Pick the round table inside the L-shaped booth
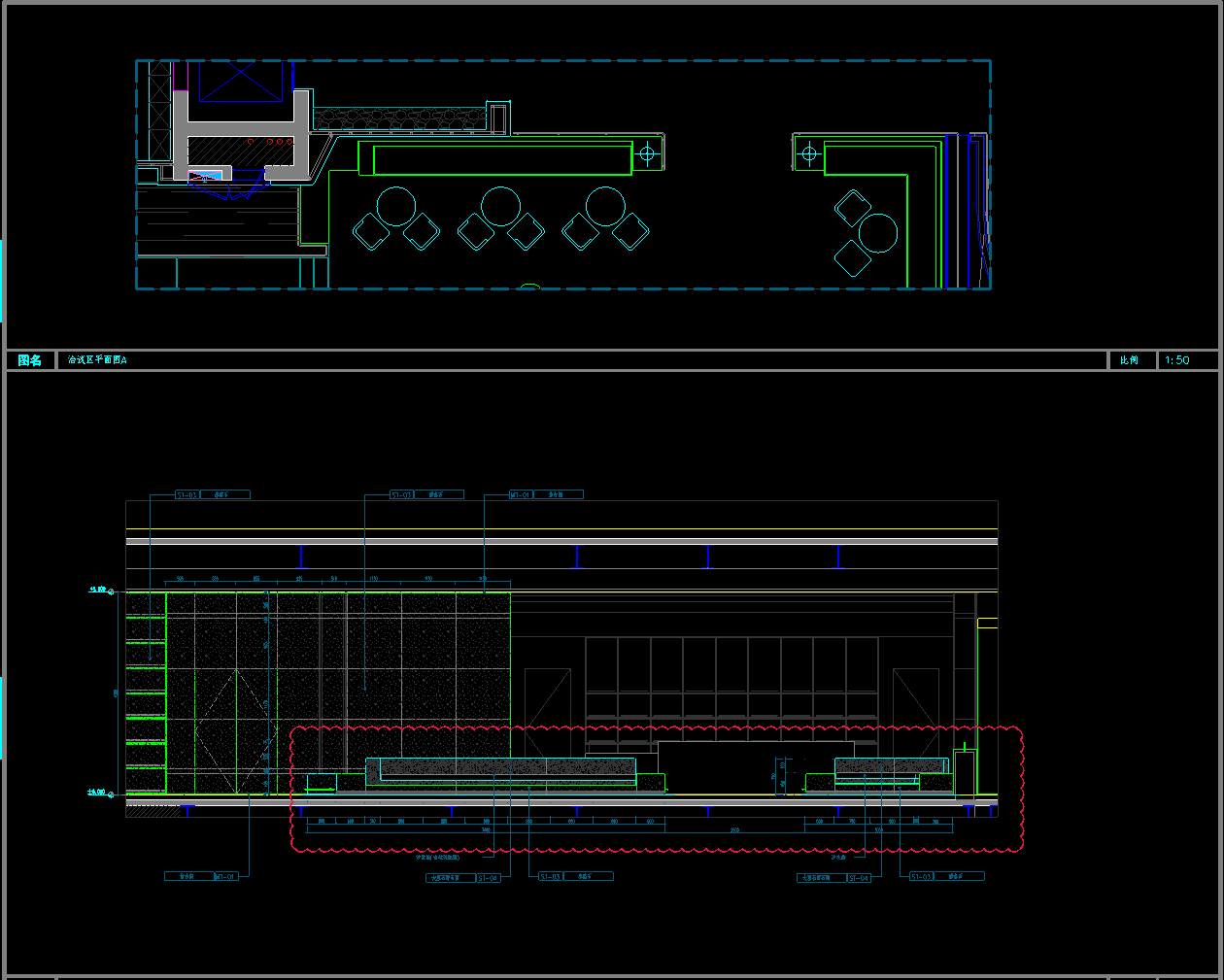1224x980 pixels. pyautogui.click(x=878, y=233)
